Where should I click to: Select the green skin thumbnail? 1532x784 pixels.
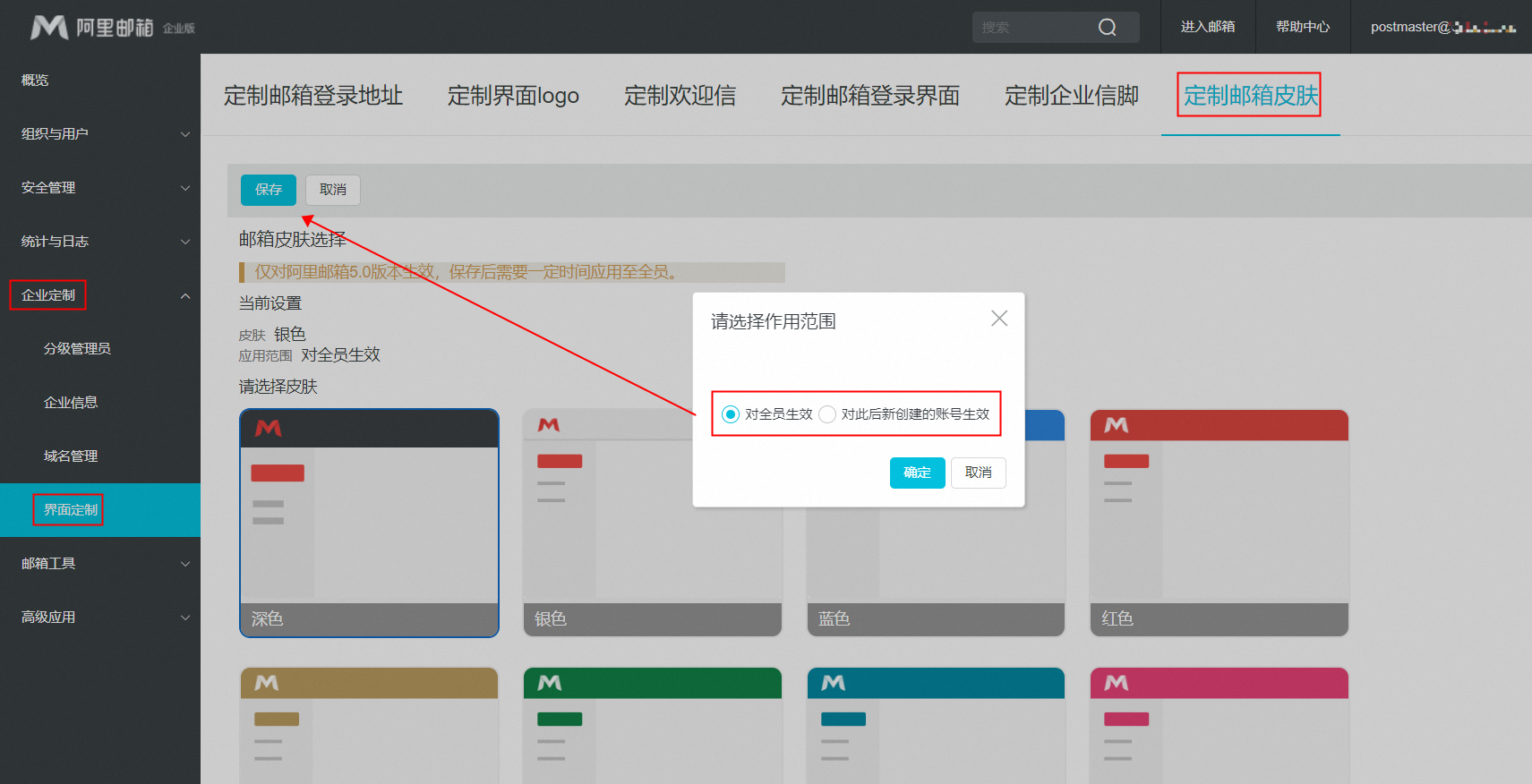tap(652, 725)
